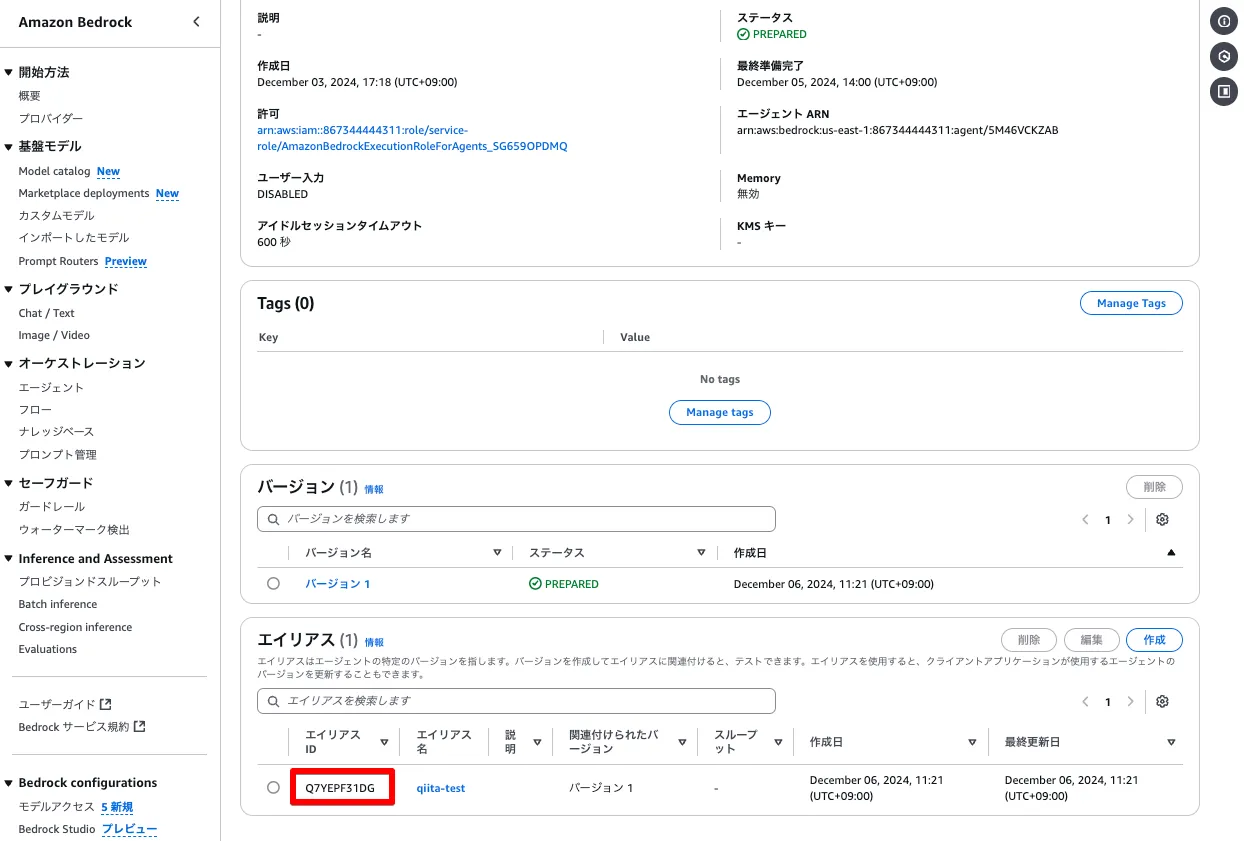Viewport: 1244px width, 841px height.
Task: Focus the バージョンを検索します search field
Action: point(516,519)
